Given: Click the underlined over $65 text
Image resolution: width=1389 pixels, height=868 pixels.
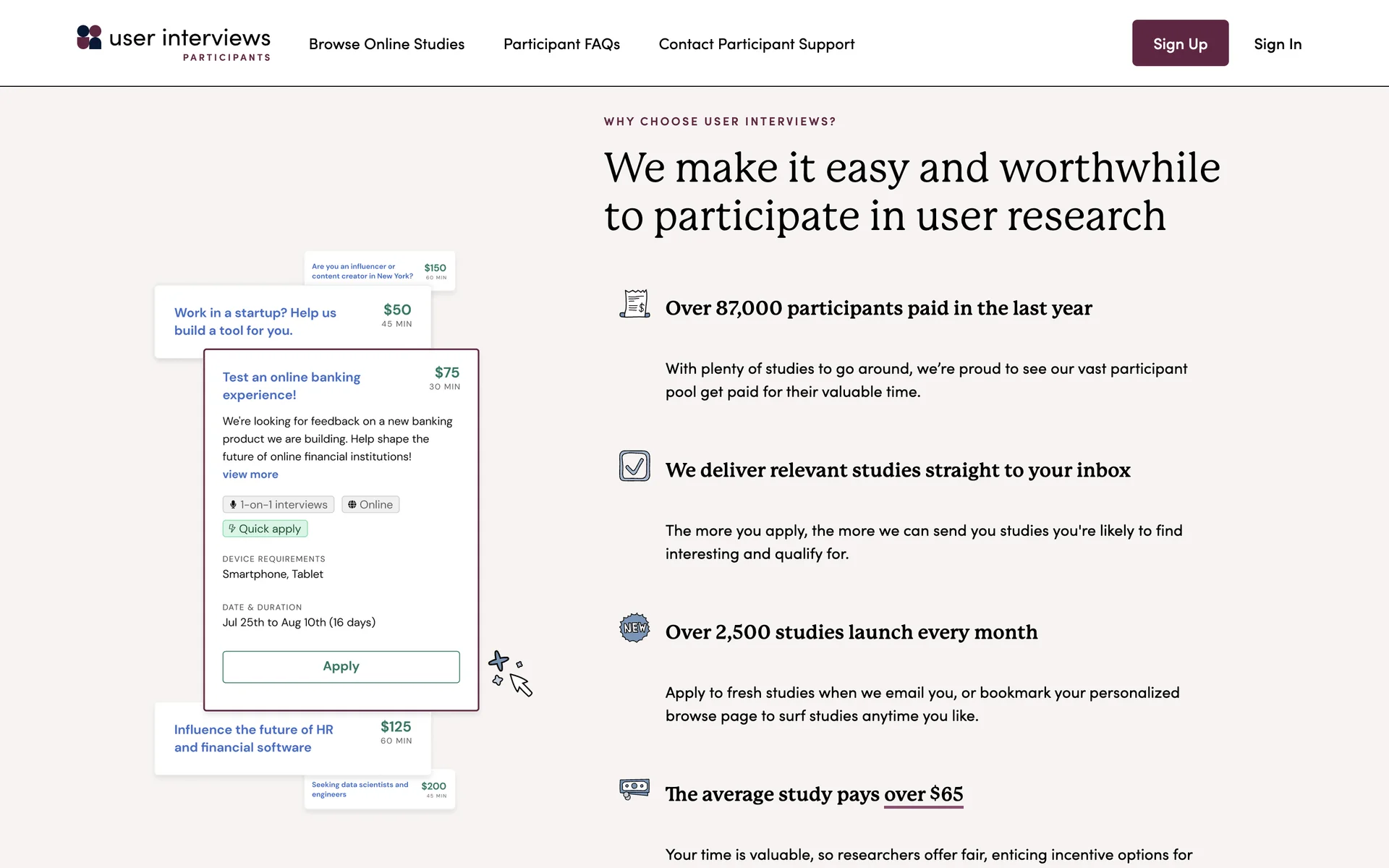Looking at the screenshot, I should pyautogui.click(x=923, y=794).
